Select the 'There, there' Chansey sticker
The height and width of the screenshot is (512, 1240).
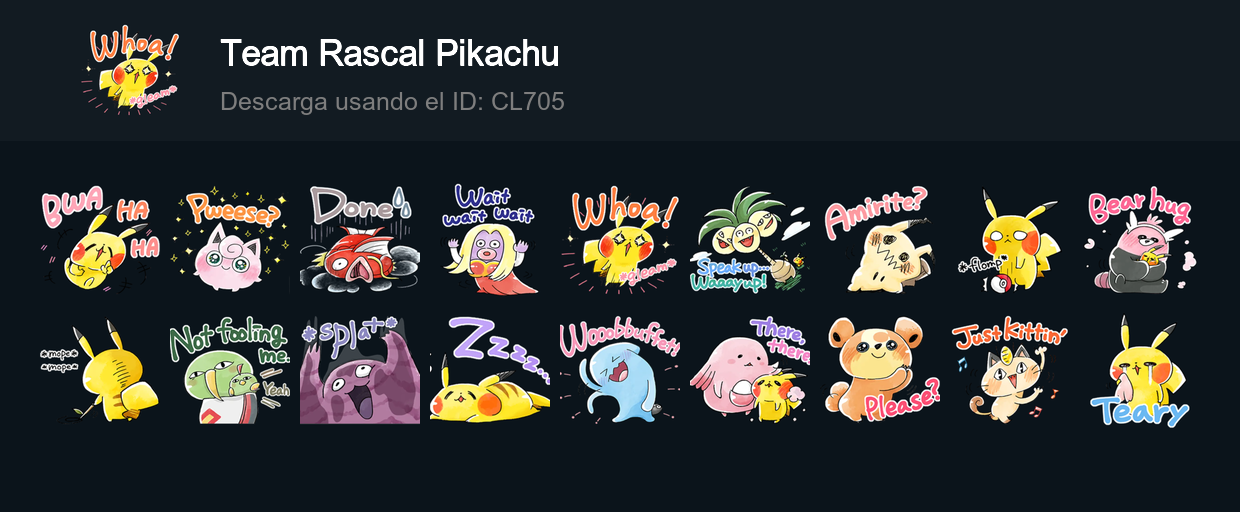(x=750, y=370)
